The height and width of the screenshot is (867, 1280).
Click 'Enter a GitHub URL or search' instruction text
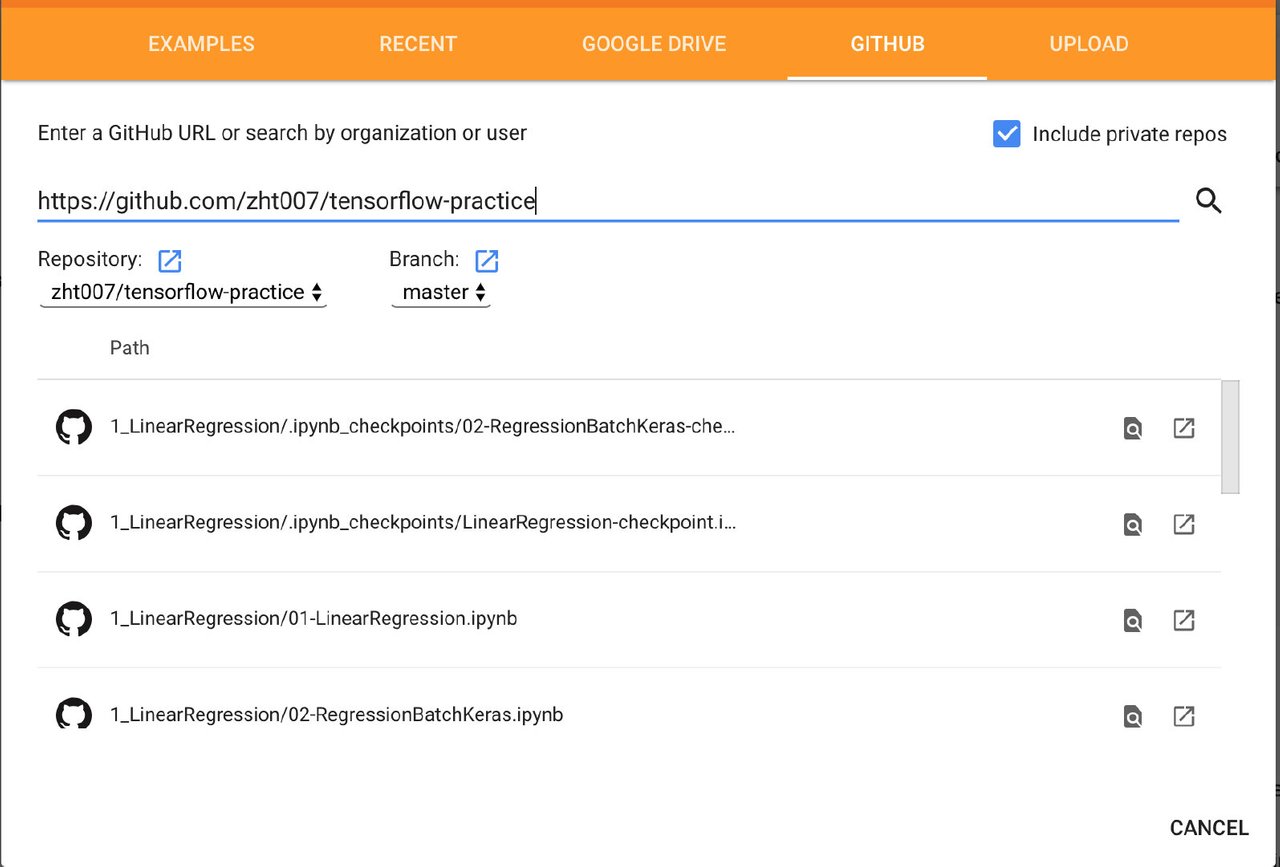(282, 133)
